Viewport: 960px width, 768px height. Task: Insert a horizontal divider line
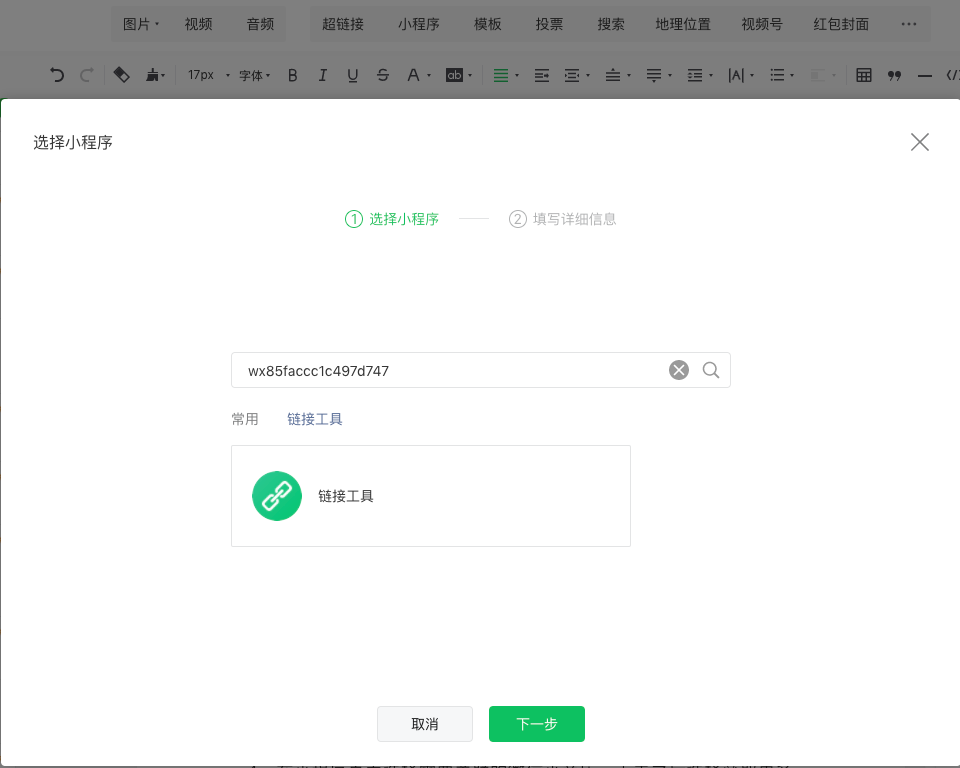tap(924, 76)
